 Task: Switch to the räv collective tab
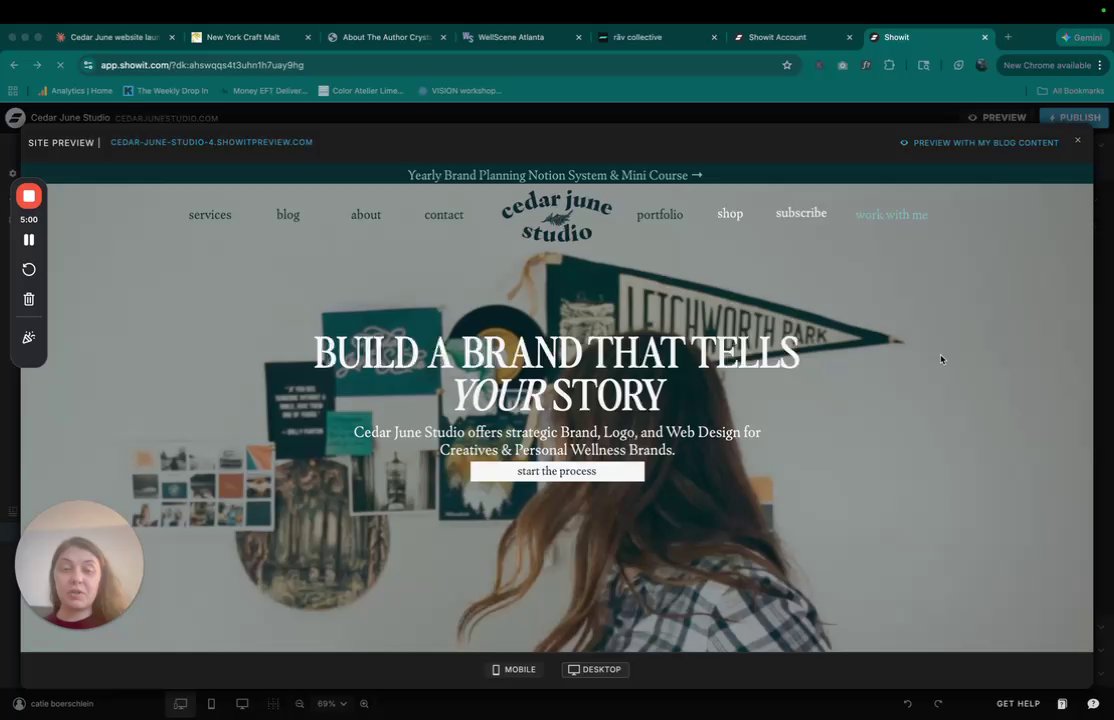tap(658, 37)
